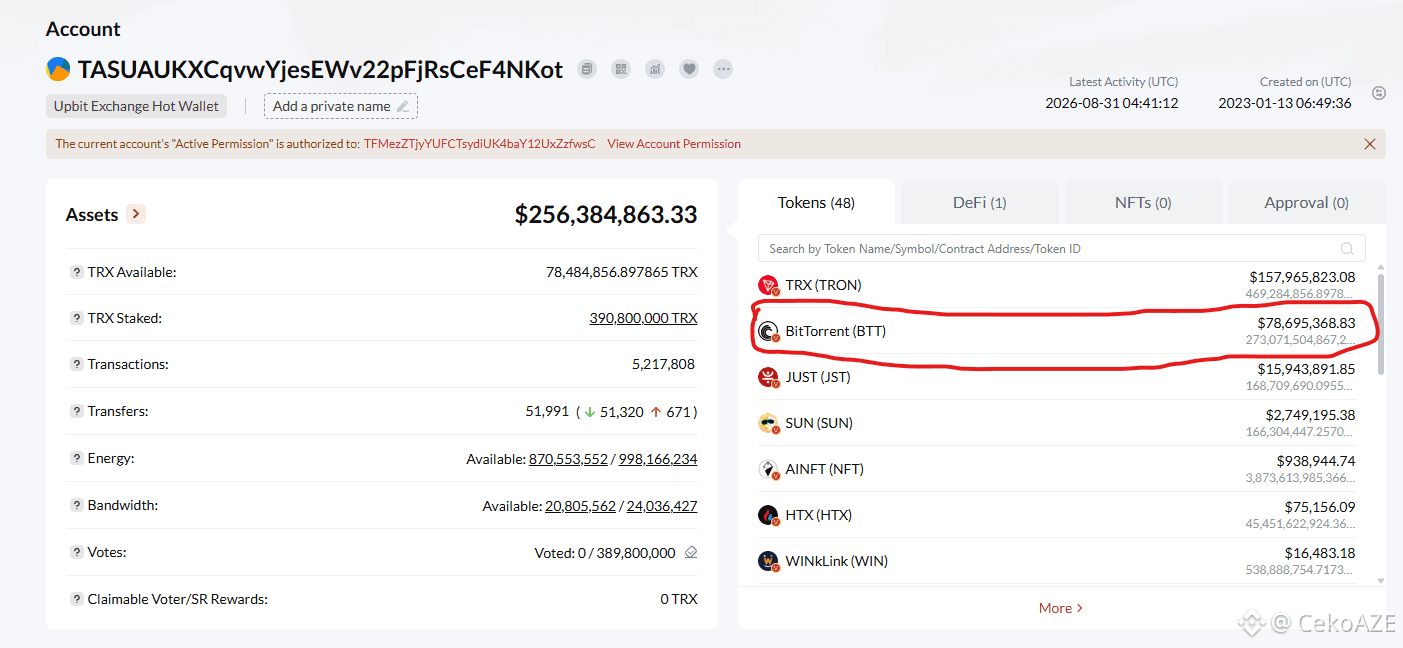Click the WINkLink (WIN) token logo
The image size is (1403, 648).
coord(768,561)
